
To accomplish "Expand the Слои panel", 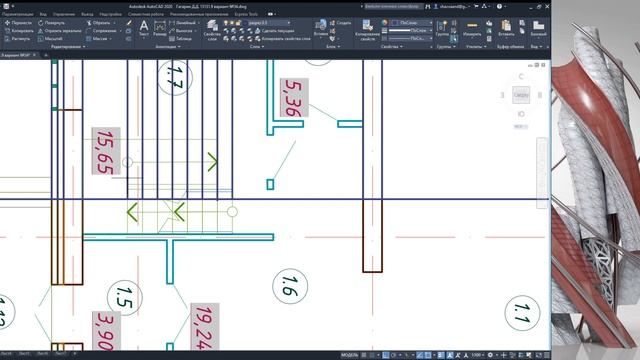I will [257, 47].
